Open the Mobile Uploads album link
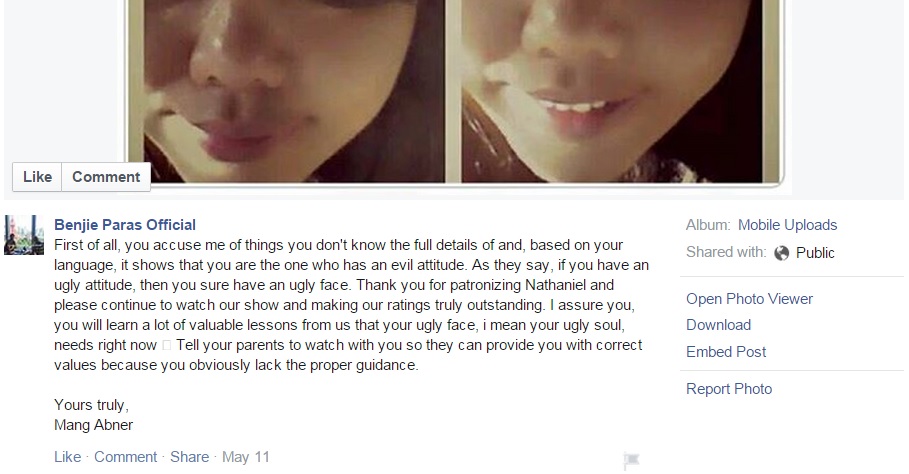Viewport: 909px width, 474px height. click(x=787, y=225)
